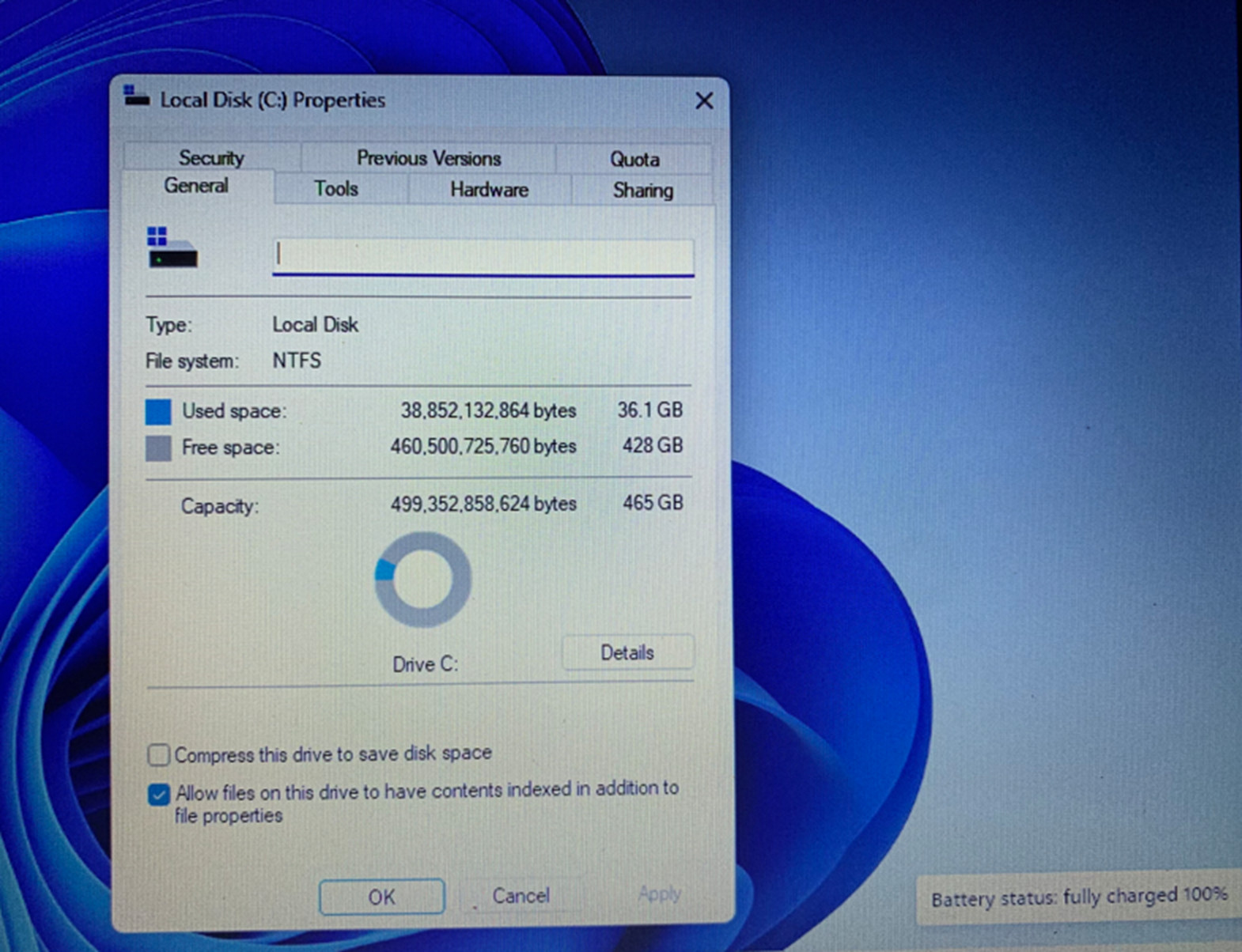Open the Hardware tab
Image resolution: width=1242 pixels, height=952 pixels.
(x=489, y=190)
